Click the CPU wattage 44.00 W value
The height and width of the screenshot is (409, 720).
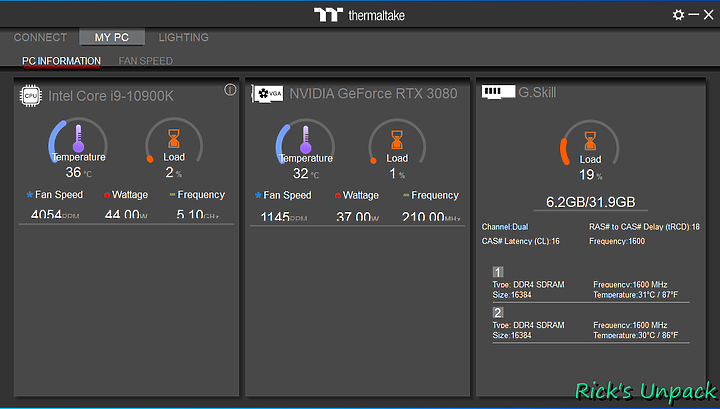[126, 214]
